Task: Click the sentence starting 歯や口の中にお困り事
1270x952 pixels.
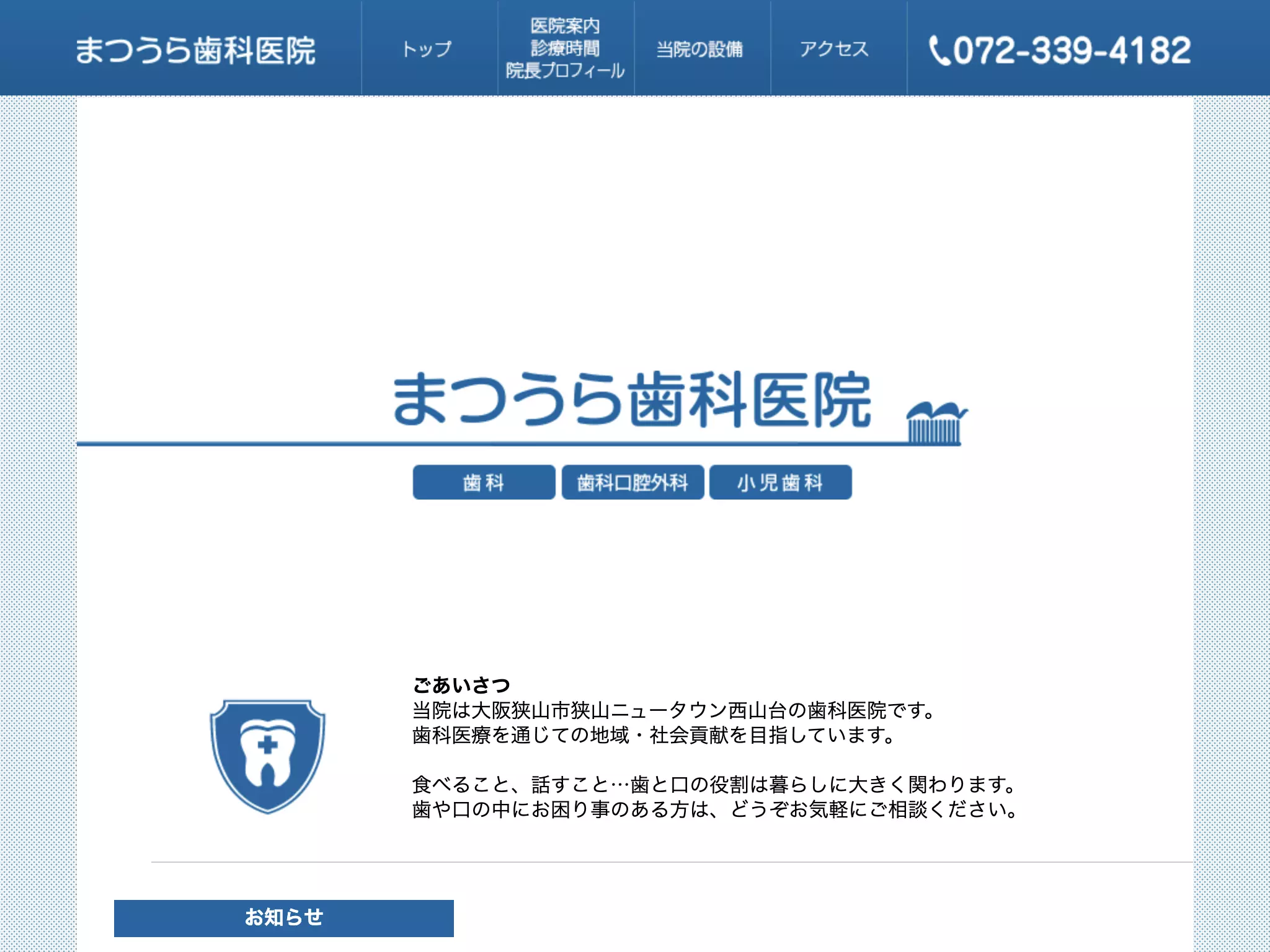Action: coord(715,809)
